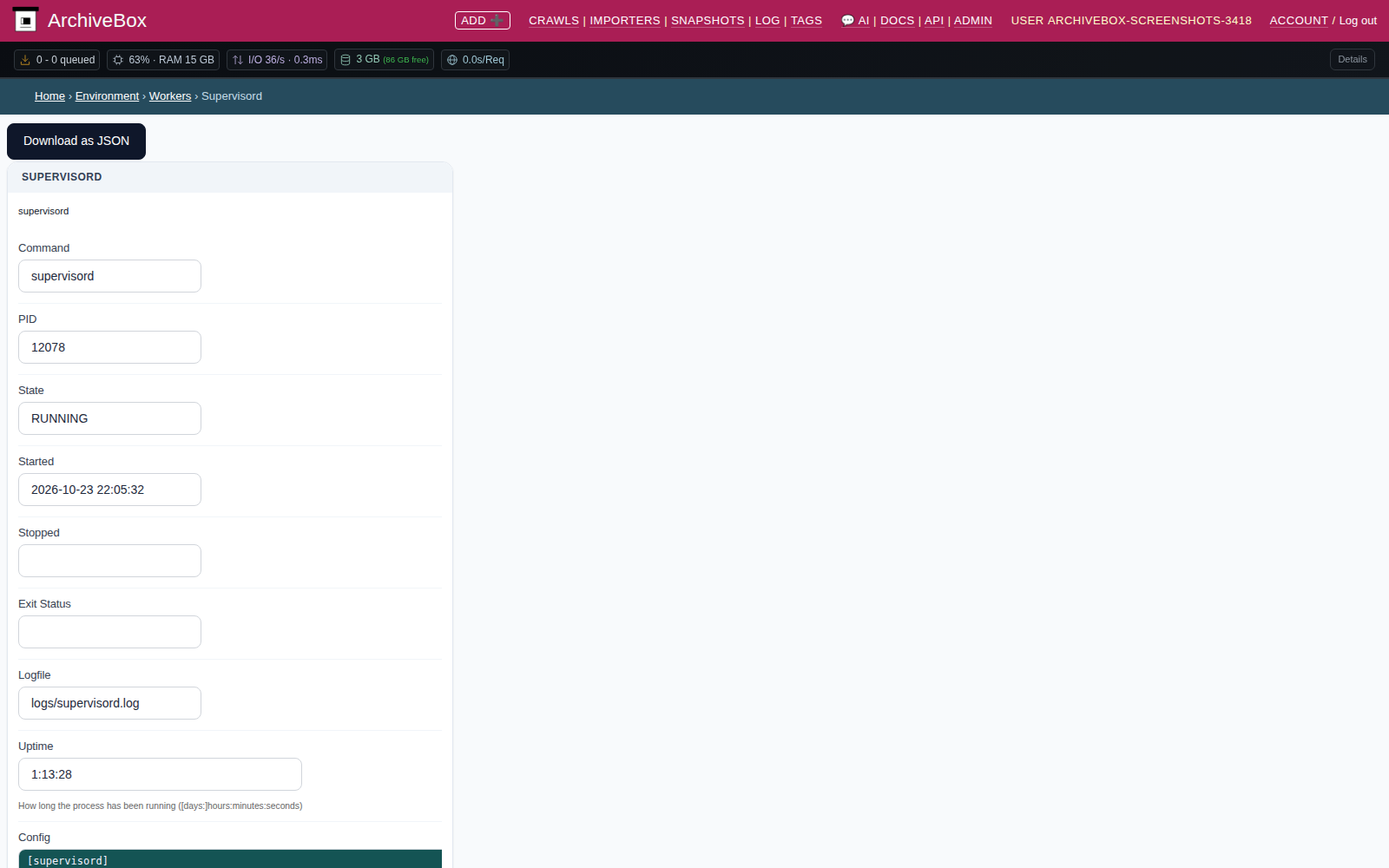Open Workers breadcrumb link

[x=170, y=96]
